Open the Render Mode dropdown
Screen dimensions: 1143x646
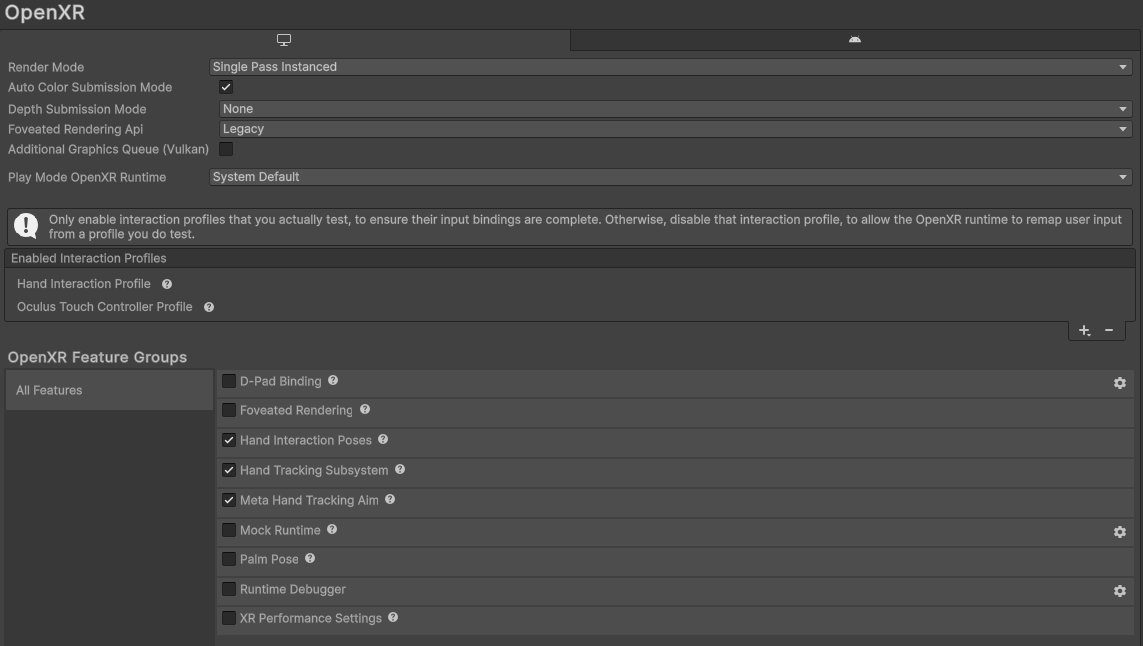pyautogui.click(x=670, y=67)
